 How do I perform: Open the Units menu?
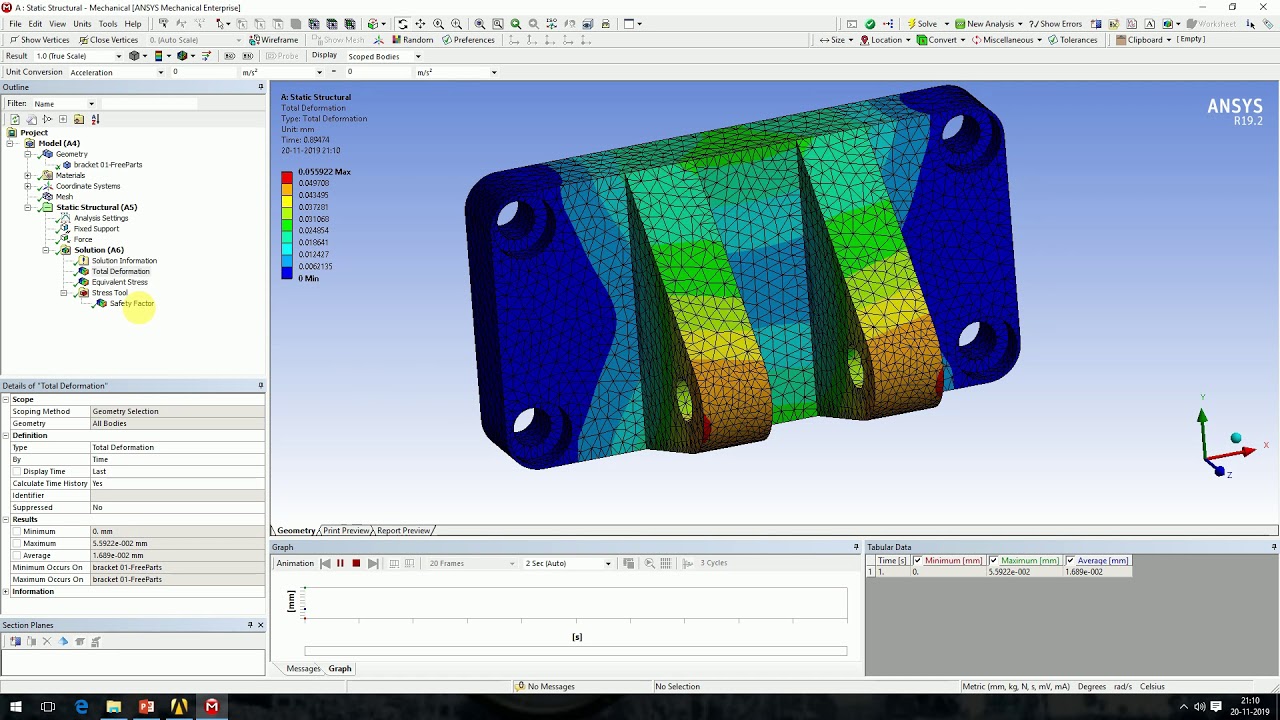[x=82, y=24]
